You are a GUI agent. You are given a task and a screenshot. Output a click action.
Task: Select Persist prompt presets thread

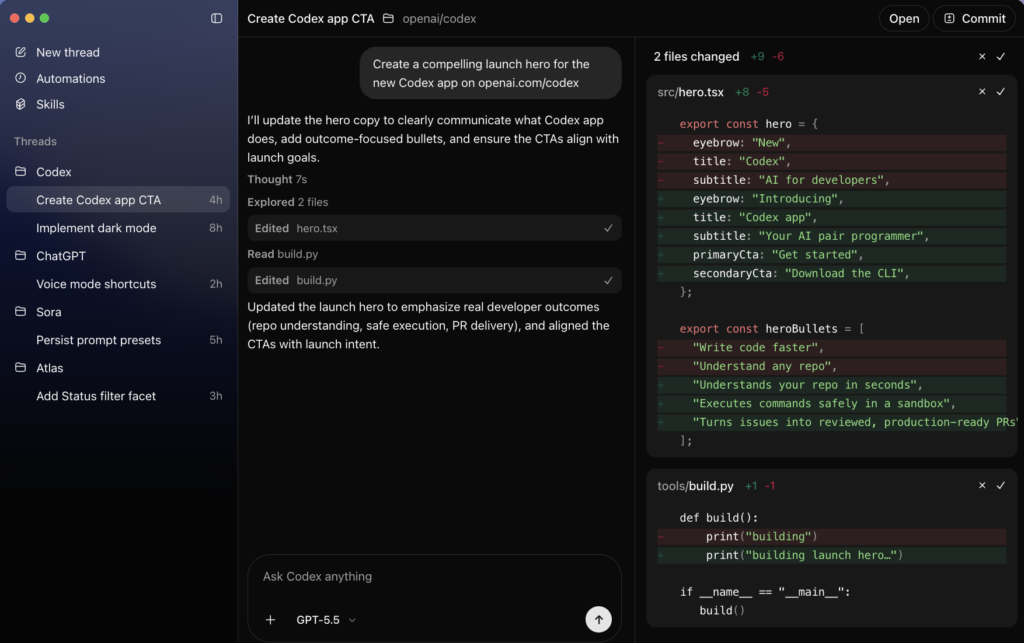click(x=118, y=340)
